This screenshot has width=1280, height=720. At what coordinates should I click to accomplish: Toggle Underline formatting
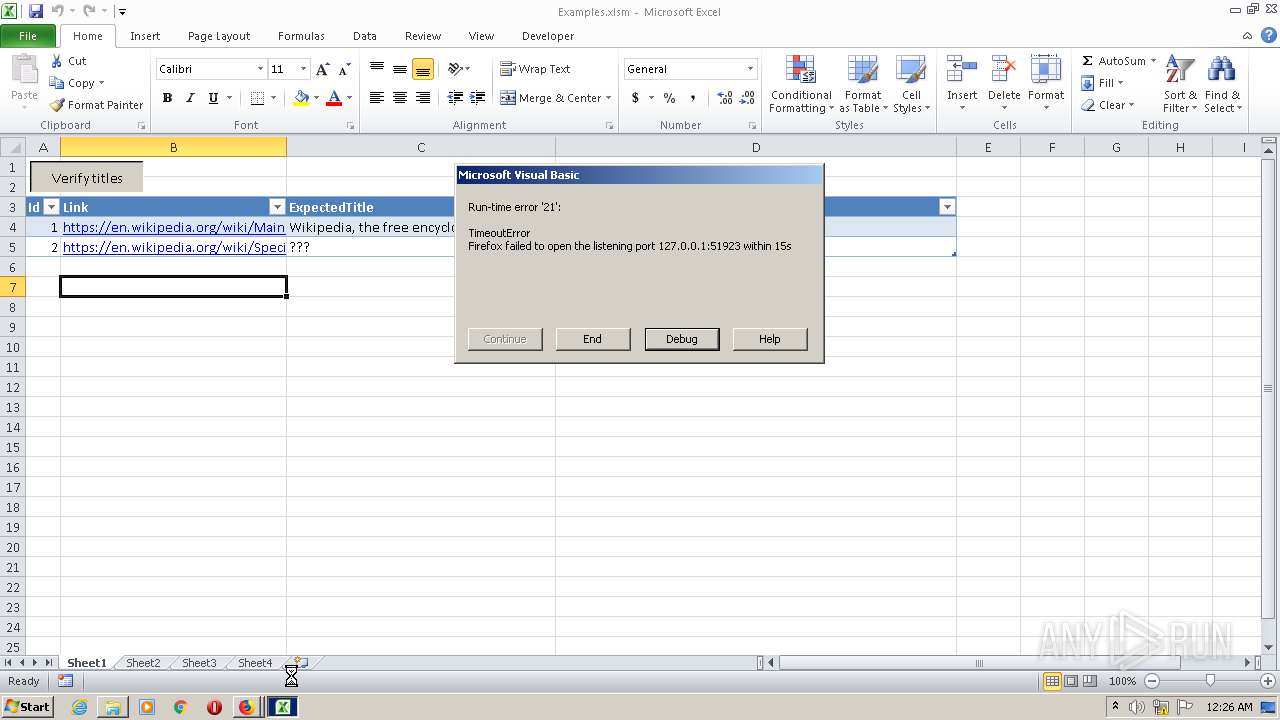213,98
